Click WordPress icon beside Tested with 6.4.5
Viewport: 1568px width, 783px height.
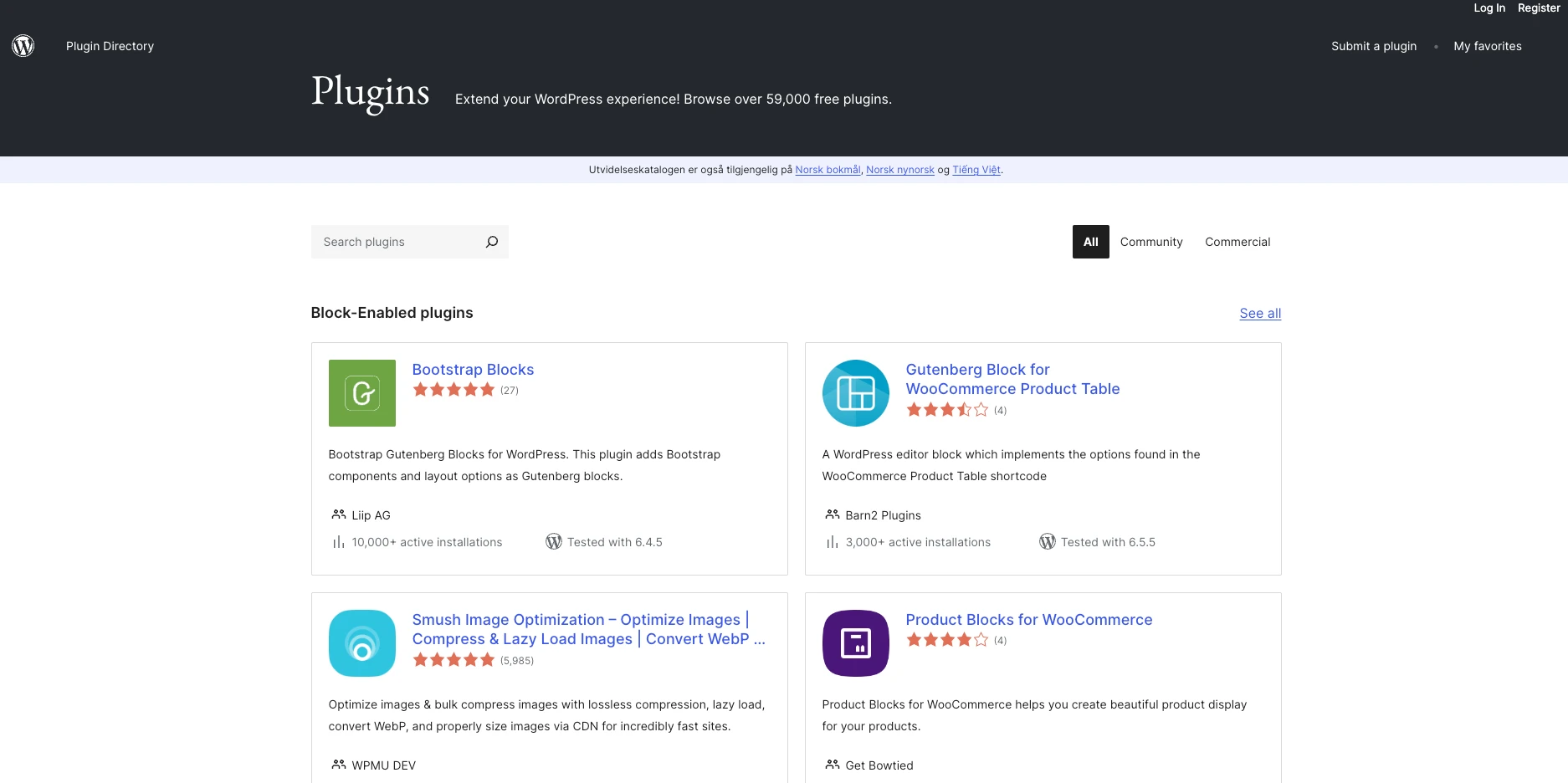click(x=554, y=541)
